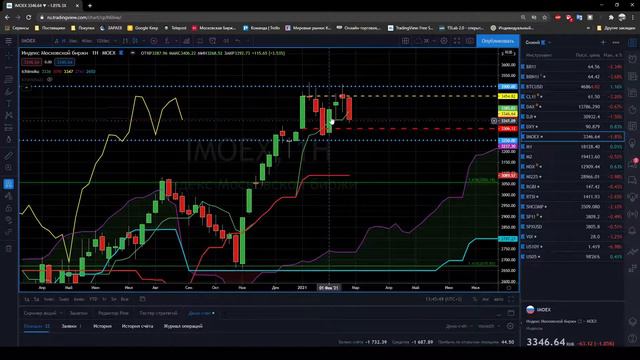Open the main hamburger menu
Viewport: 640px width, 360px height.
tap(8, 41)
